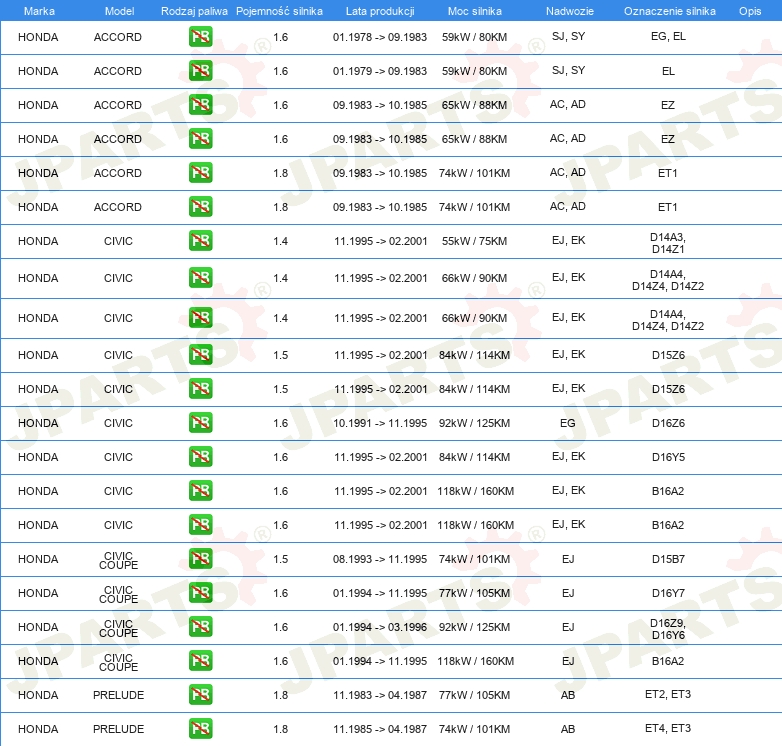The width and height of the screenshot is (782, 746).
Task: Select 'SJ, SY' in the Accord EG, EL row
Action: point(569,36)
